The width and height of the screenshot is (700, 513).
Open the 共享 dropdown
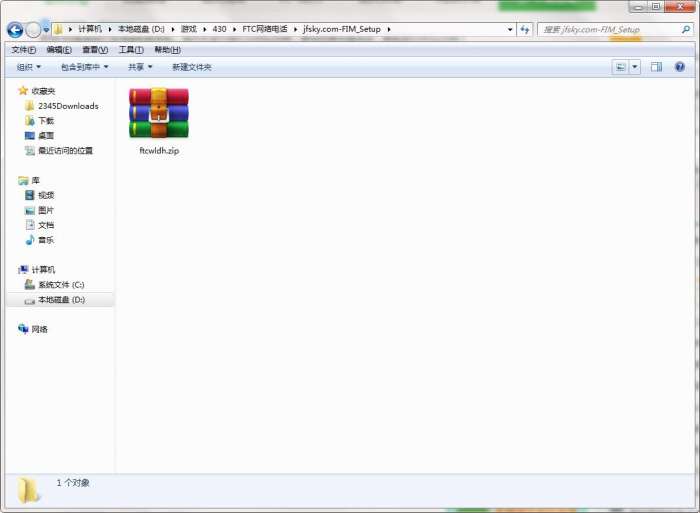pyautogui.click(x=140, y=67)
